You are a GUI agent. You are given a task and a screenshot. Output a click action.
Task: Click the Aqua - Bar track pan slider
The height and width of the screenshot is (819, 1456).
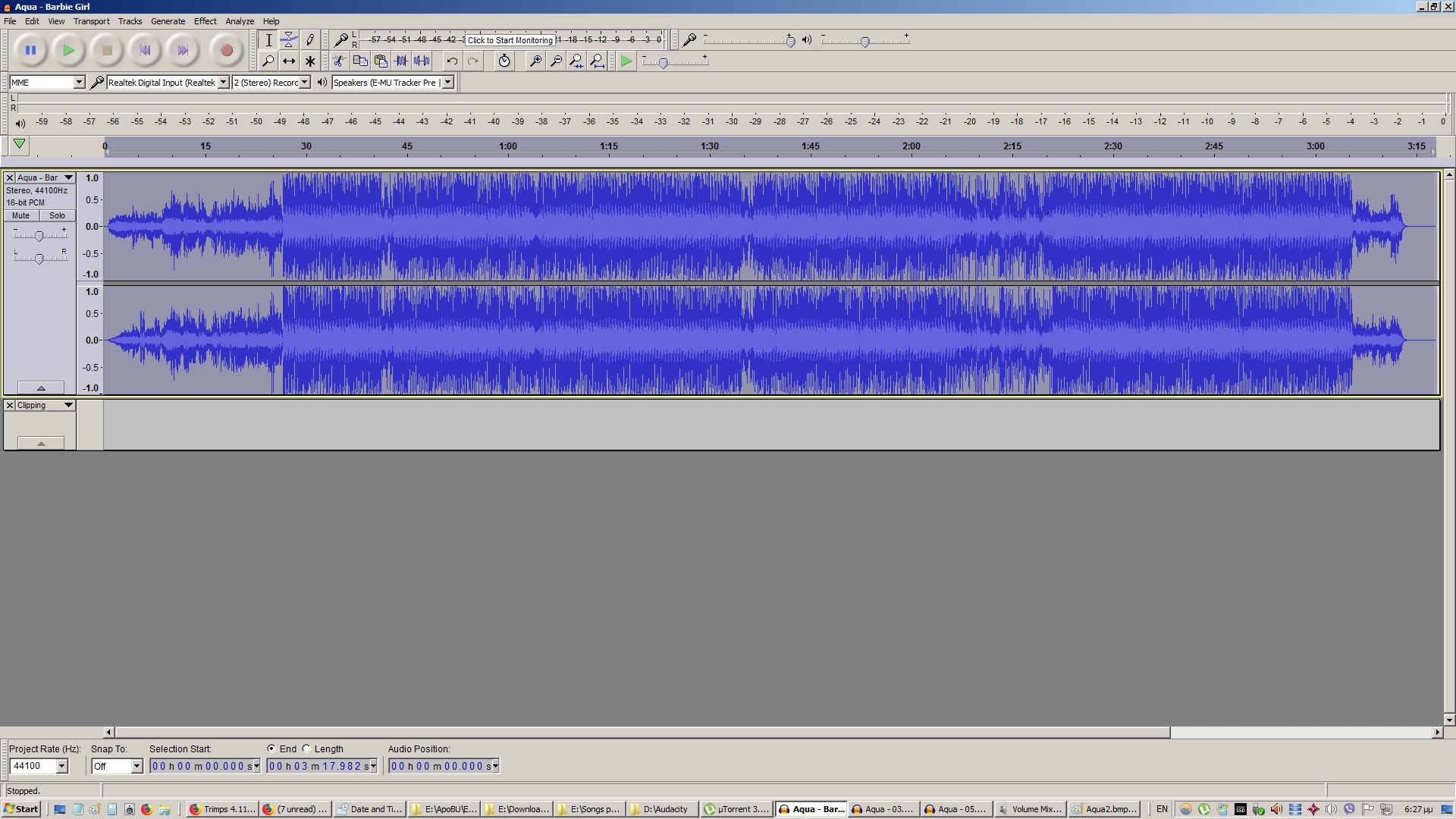(x=39, y=258)
